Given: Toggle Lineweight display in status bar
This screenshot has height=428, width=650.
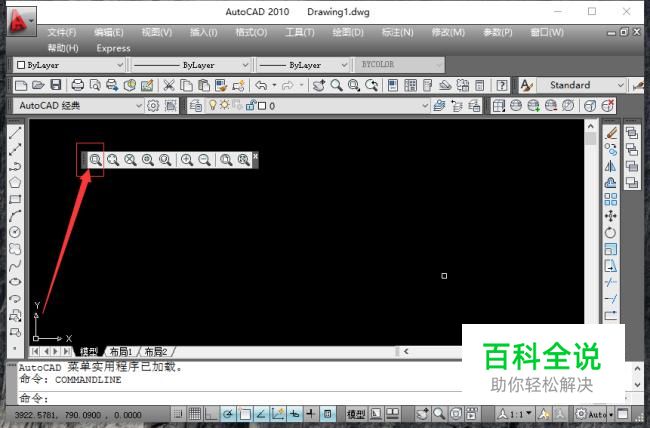Looking at the screenshot, I should click(x=311, y=414).
